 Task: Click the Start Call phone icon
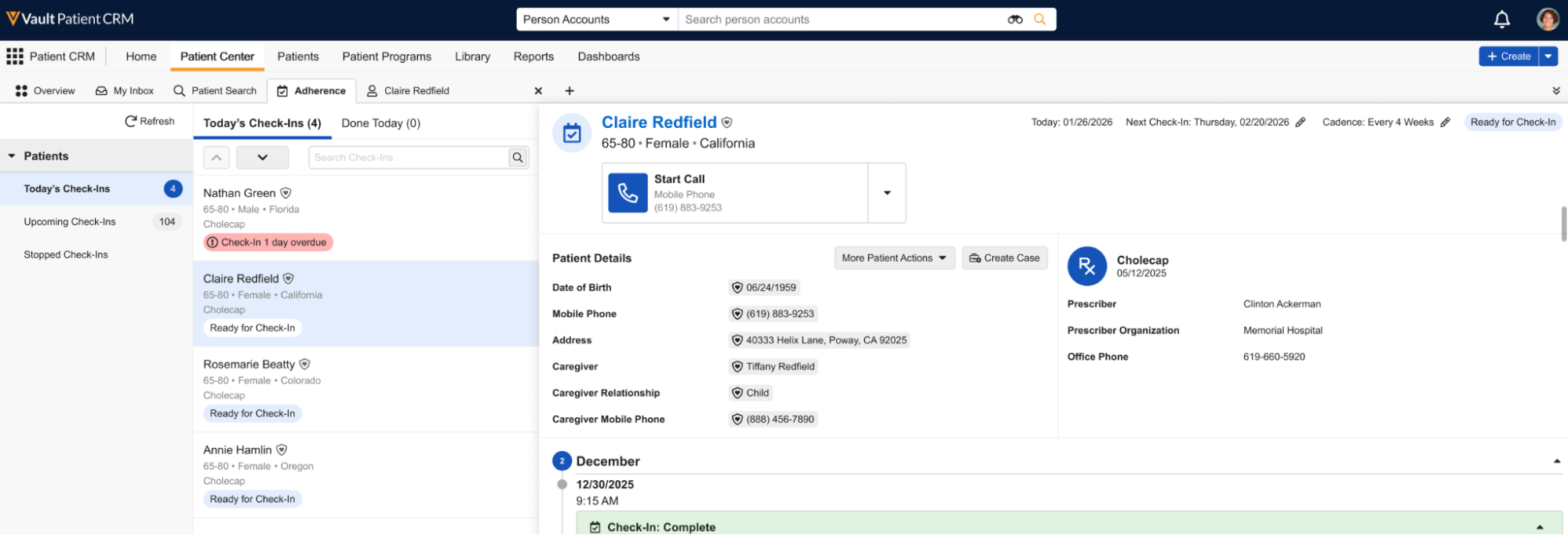pos(628,193)
